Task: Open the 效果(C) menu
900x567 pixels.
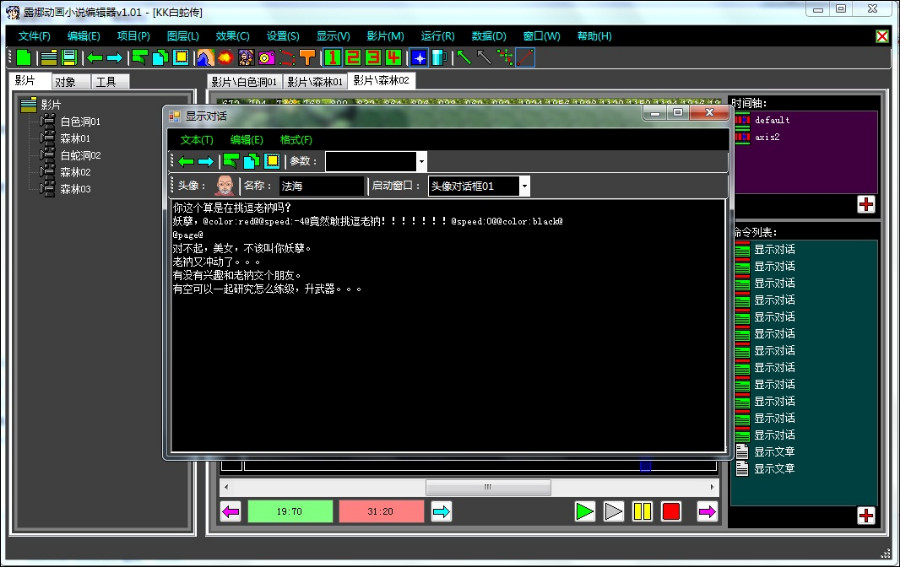Action: point(232,36)
